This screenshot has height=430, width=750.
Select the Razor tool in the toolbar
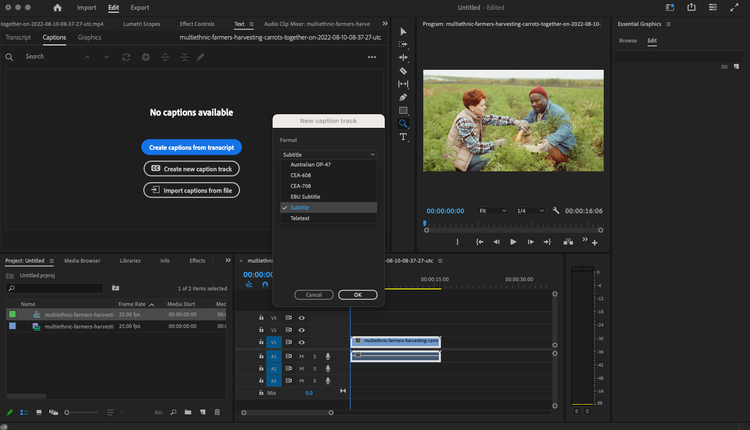[403, 71]
